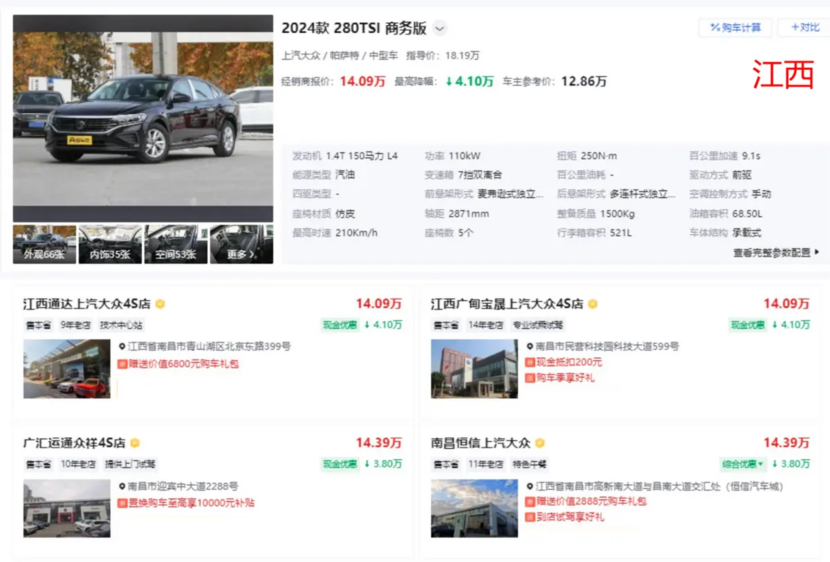Click the 14.39万 price on 南昌恒信 card
Screen dimensions: 830x562
786,442
